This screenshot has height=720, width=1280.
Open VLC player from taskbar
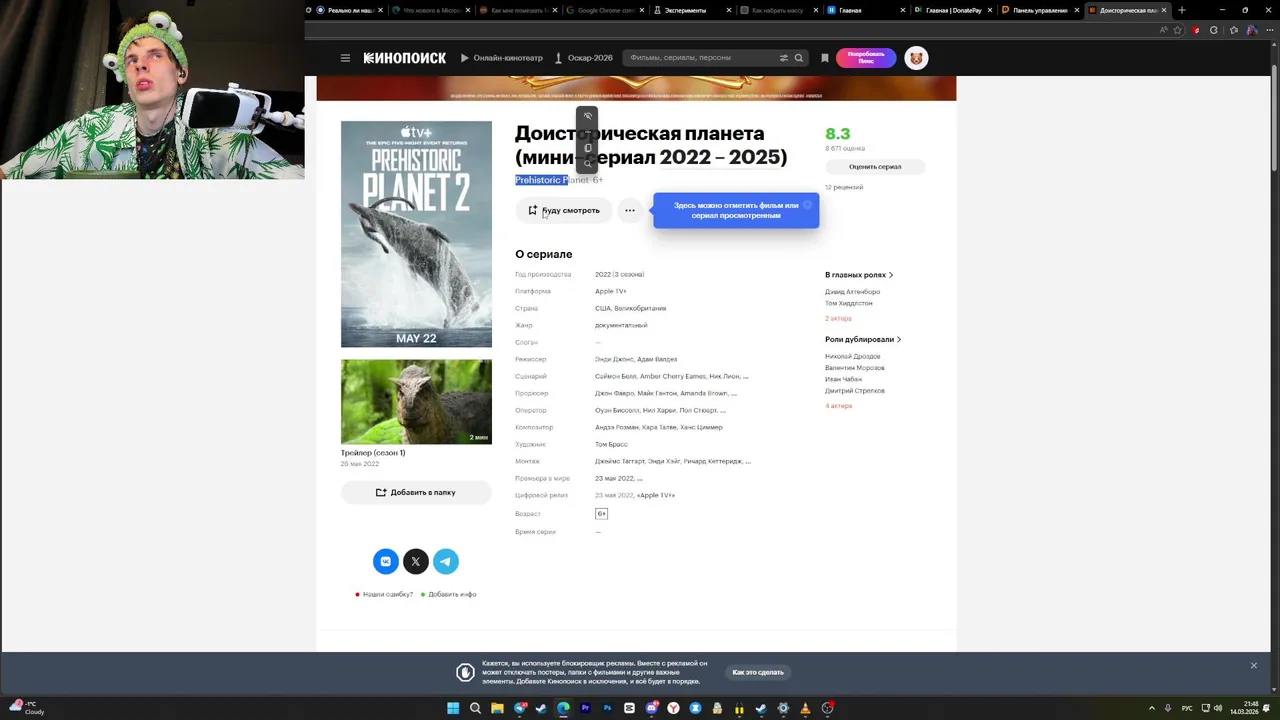[x=805, y=708]
